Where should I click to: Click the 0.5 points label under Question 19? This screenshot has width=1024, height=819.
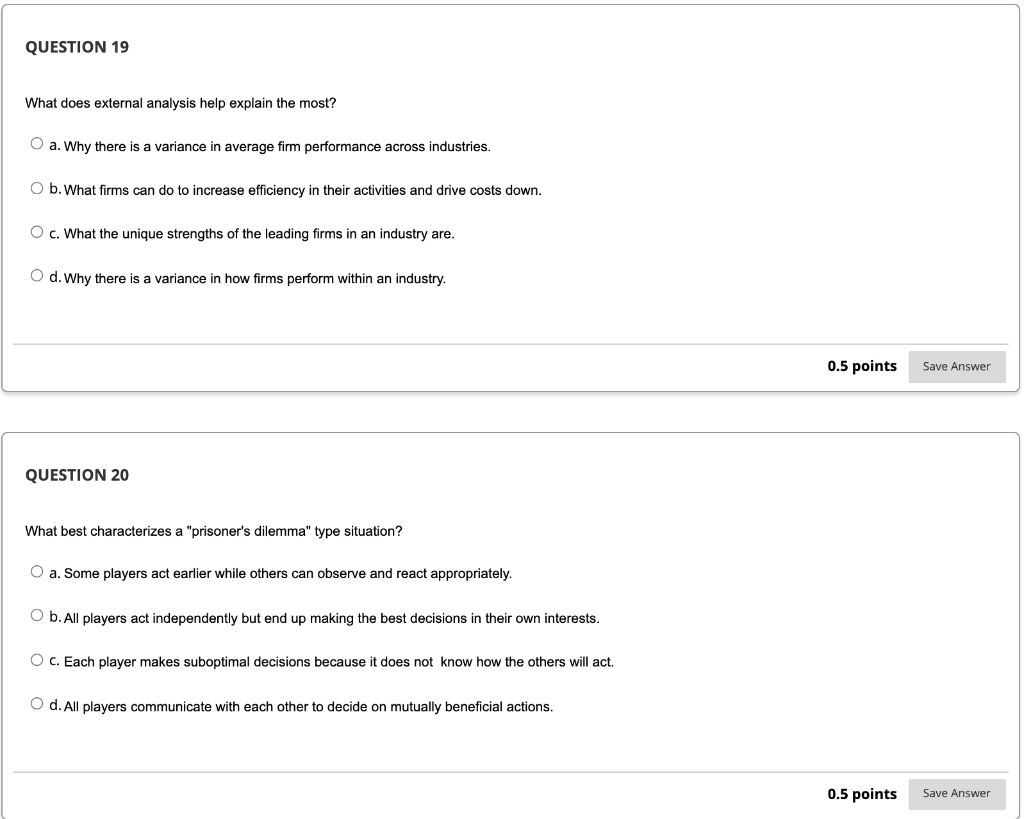(x=861, y=366)
